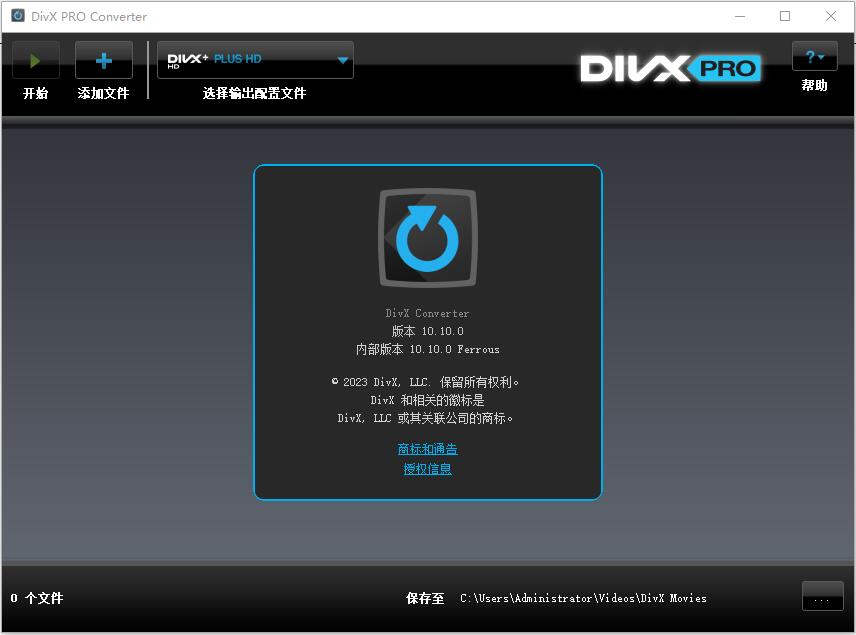Click the browse output folder ellipsis button

coord(822,596)
